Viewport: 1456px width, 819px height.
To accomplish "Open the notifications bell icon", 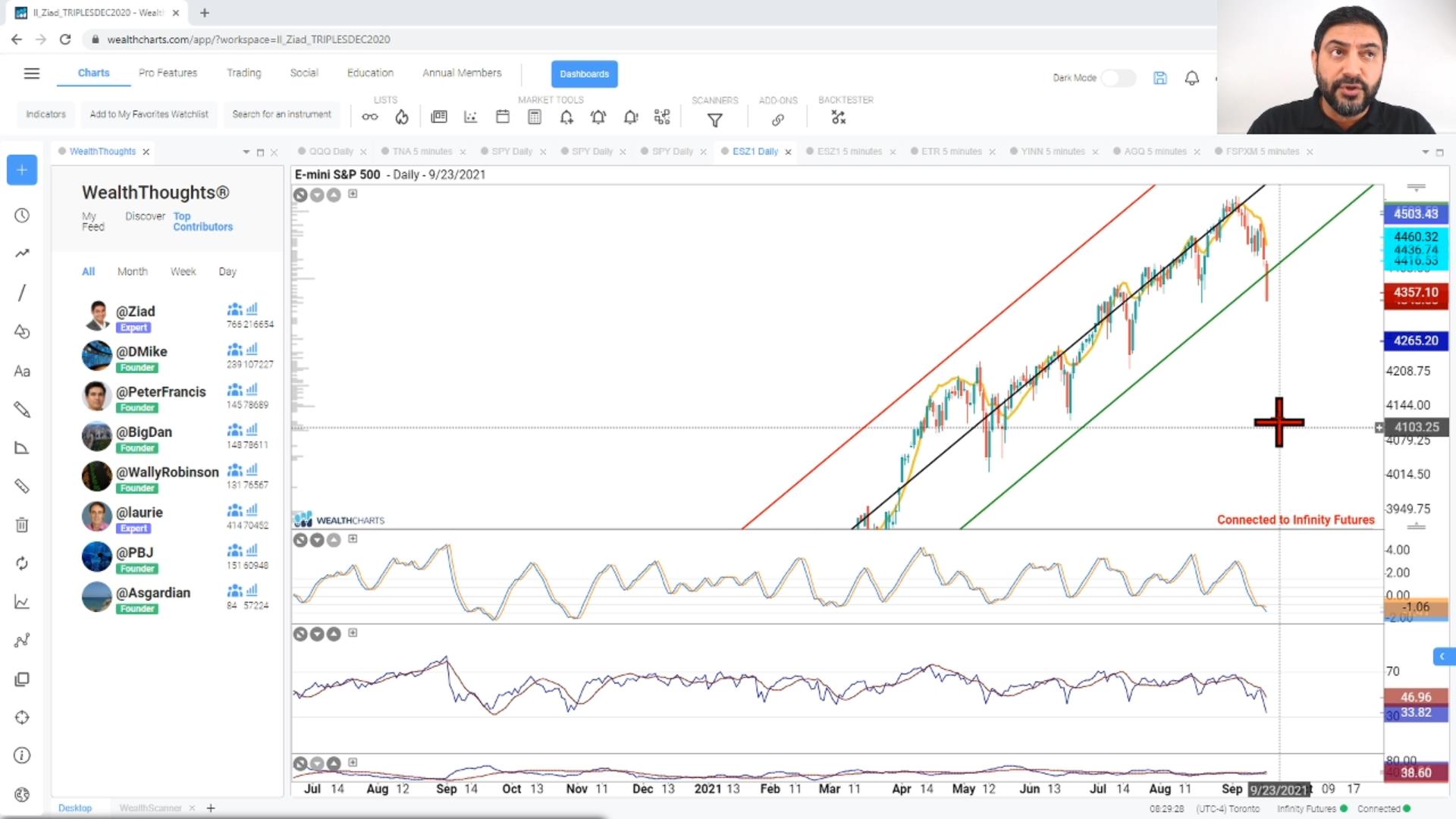I will pos(1192,77).
